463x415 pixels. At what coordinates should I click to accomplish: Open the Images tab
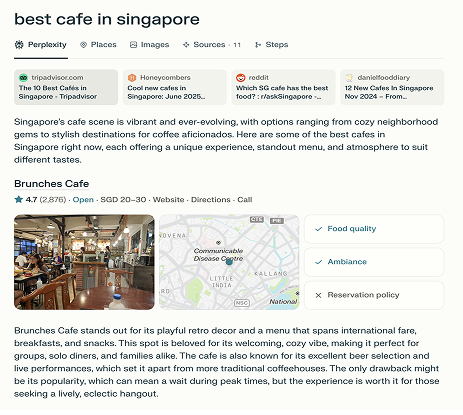coord(149,45)
